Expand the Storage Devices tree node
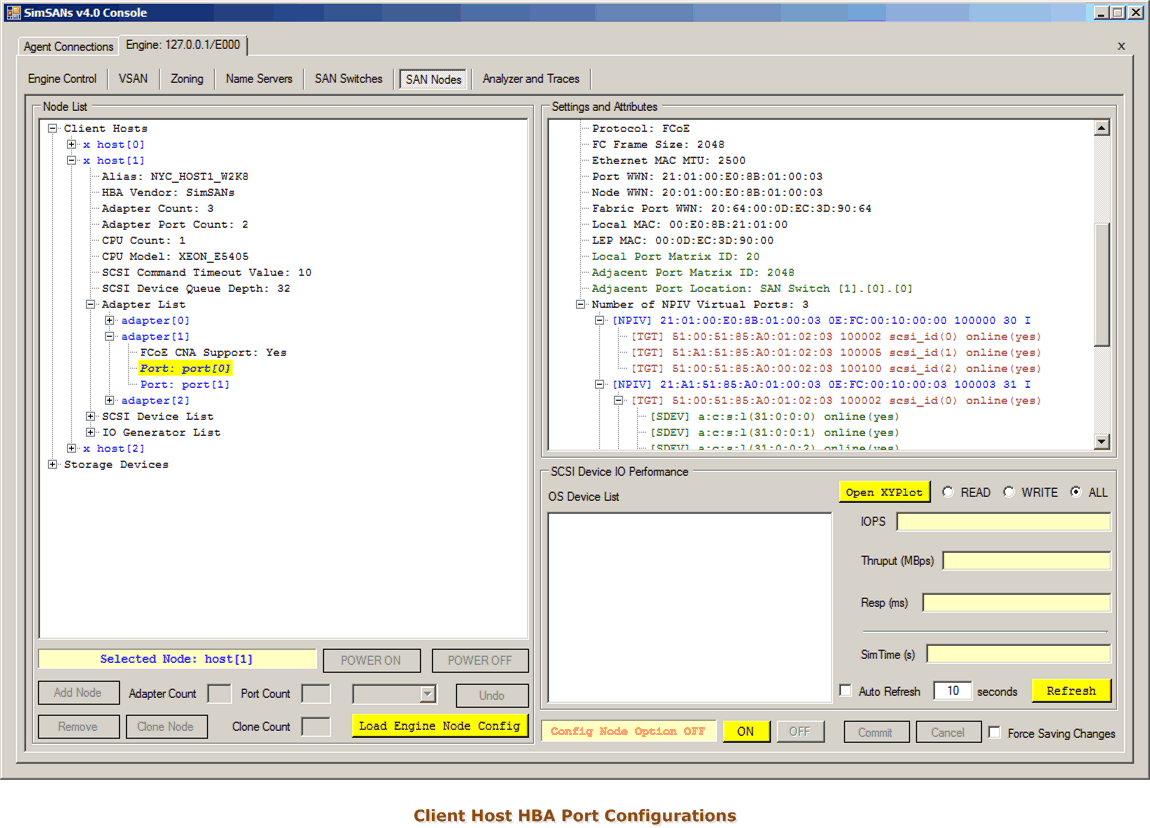 53,465
